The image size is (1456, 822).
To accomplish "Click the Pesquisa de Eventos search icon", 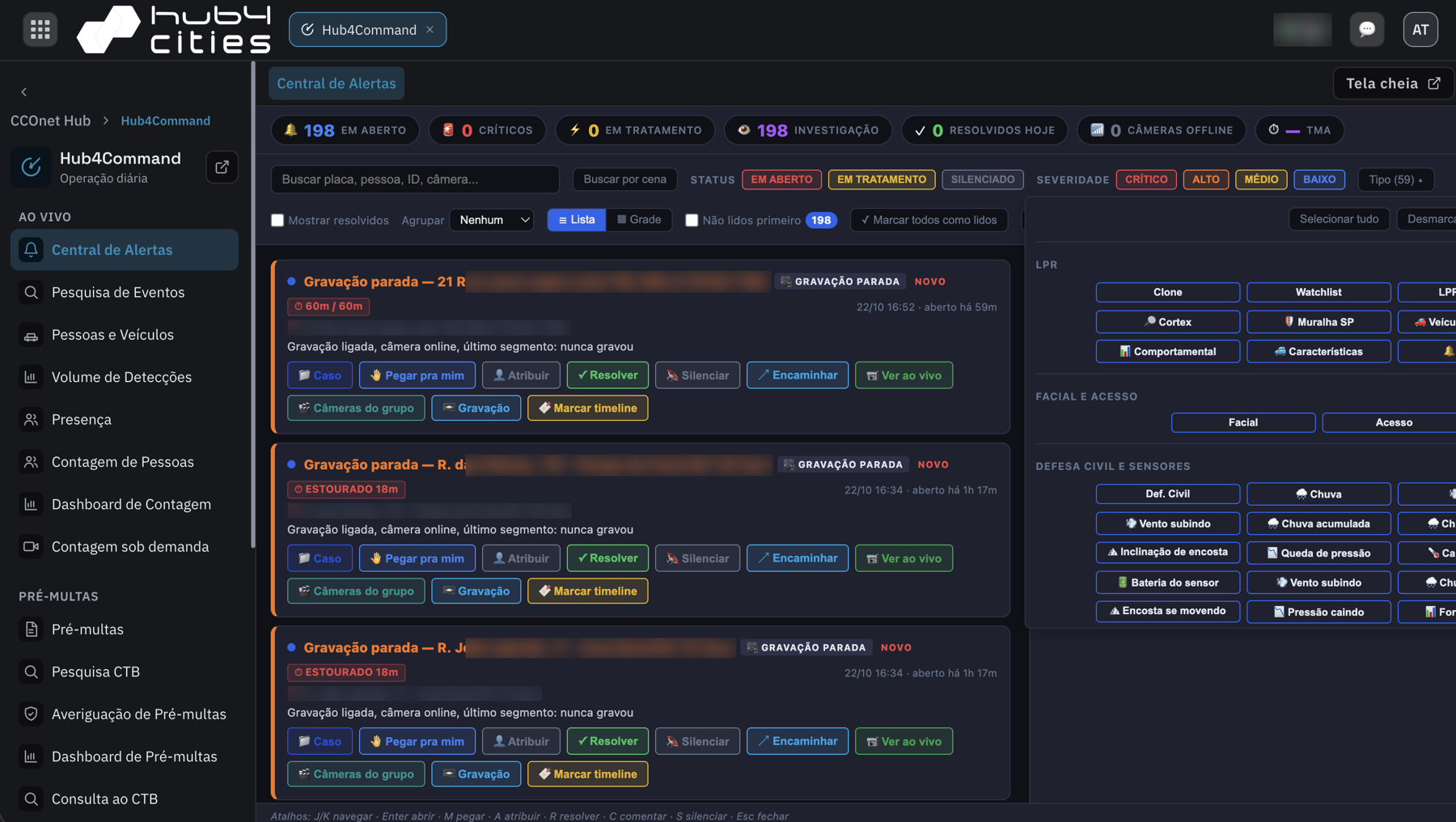I will pyautogui.click(x=31, y=292).
